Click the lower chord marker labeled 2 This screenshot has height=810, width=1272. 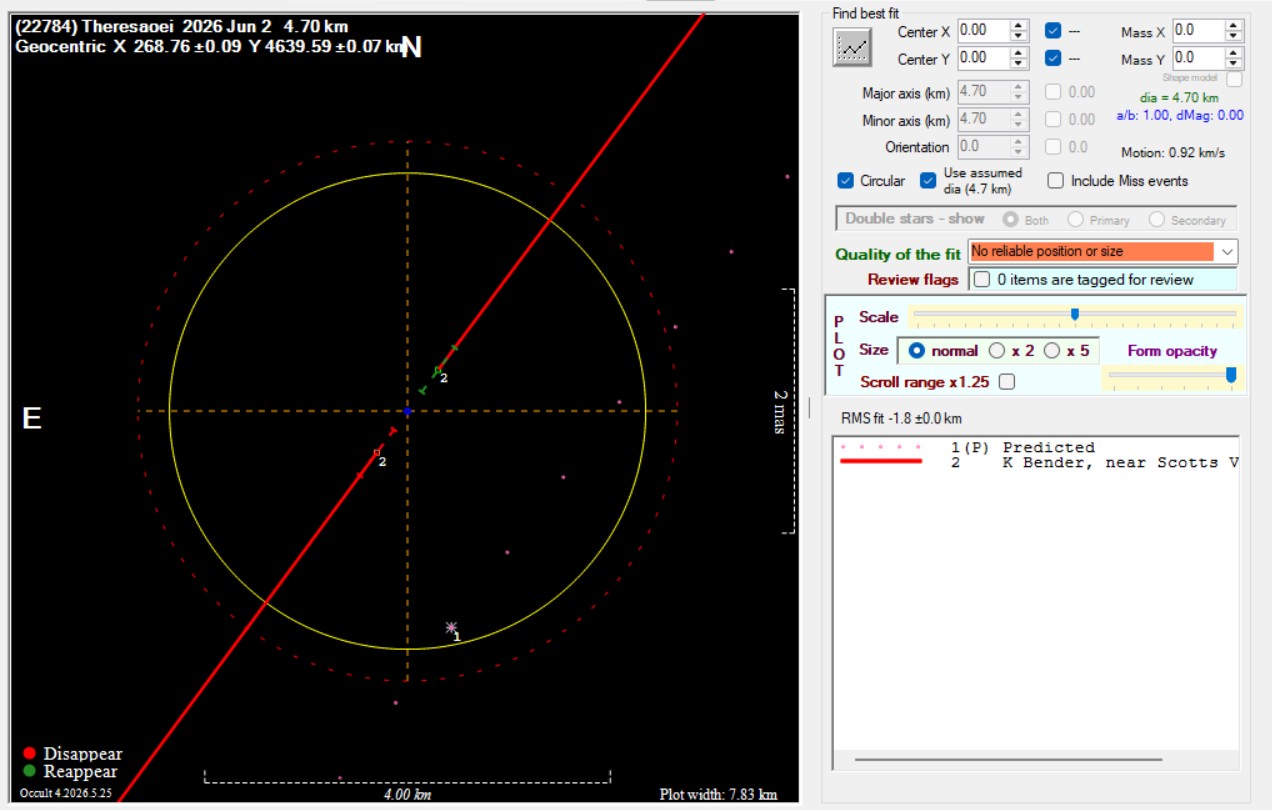tap(377, 453)
